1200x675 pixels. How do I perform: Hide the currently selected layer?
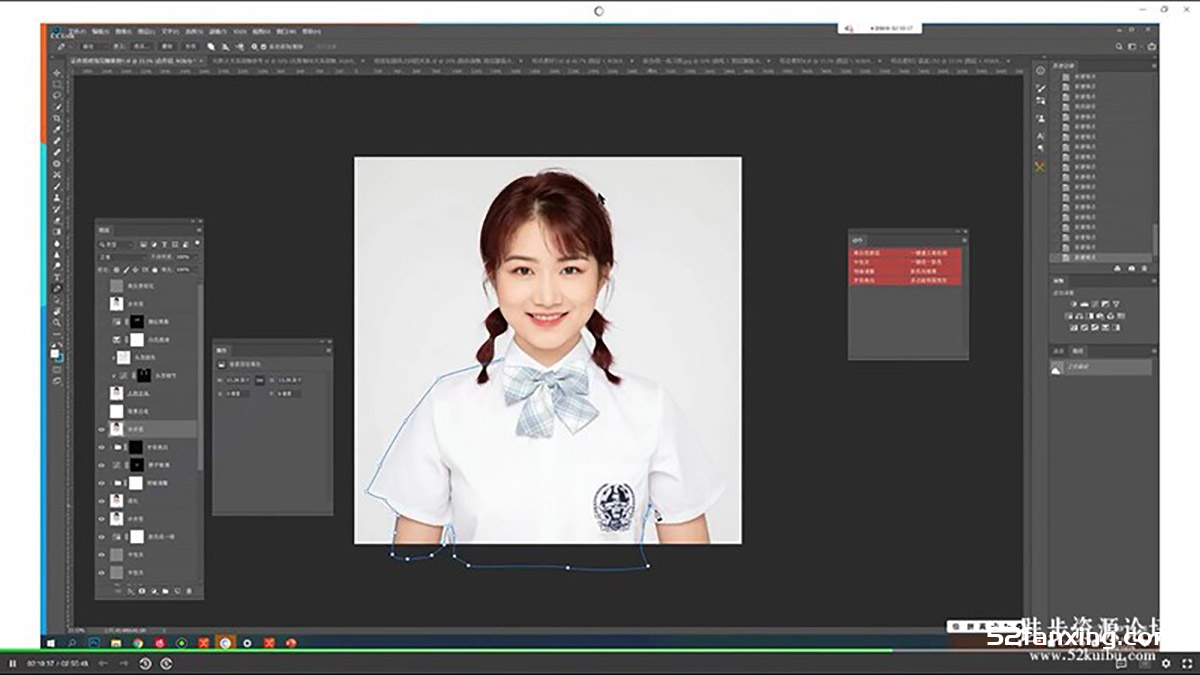pyautogui.click(x=101, y=429)
